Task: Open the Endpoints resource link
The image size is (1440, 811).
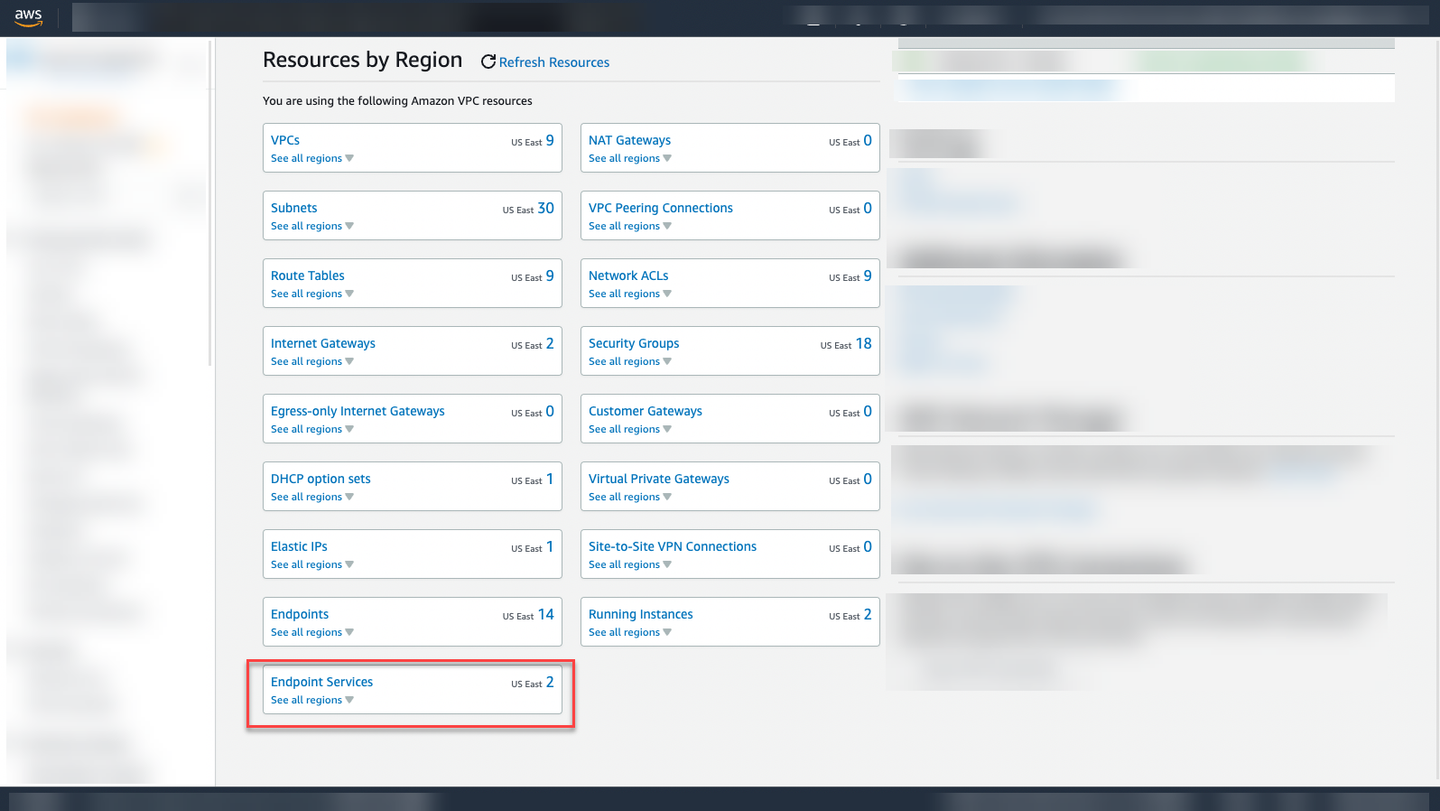Action: click(300, 614)
